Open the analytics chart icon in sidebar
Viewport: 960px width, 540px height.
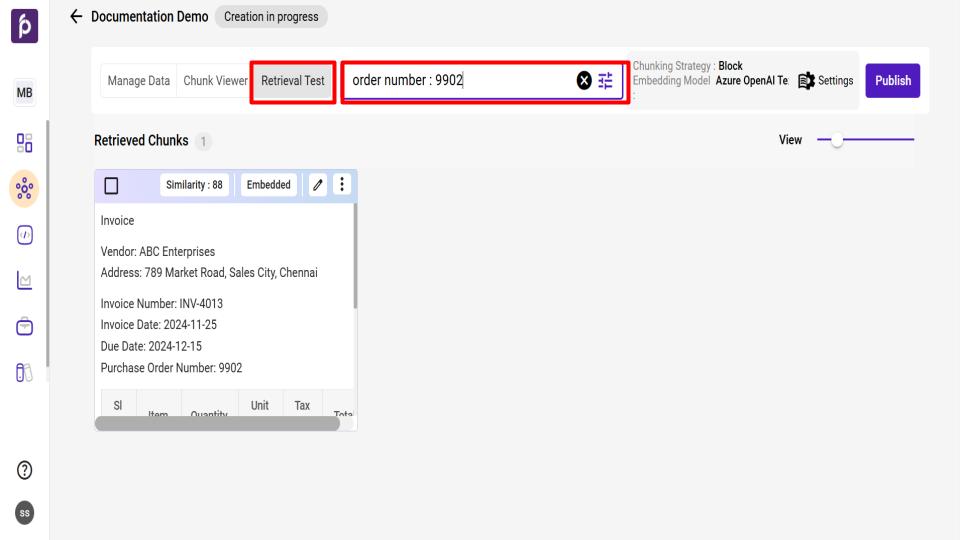(24, 281)
